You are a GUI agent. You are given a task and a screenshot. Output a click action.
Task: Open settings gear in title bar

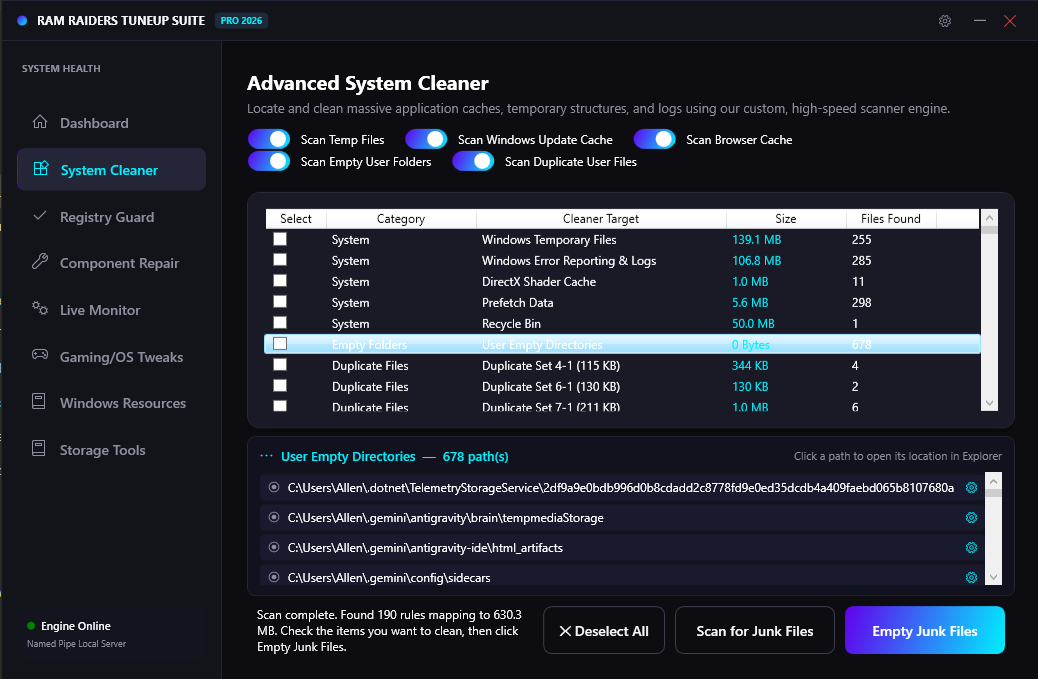pos(945,21)
